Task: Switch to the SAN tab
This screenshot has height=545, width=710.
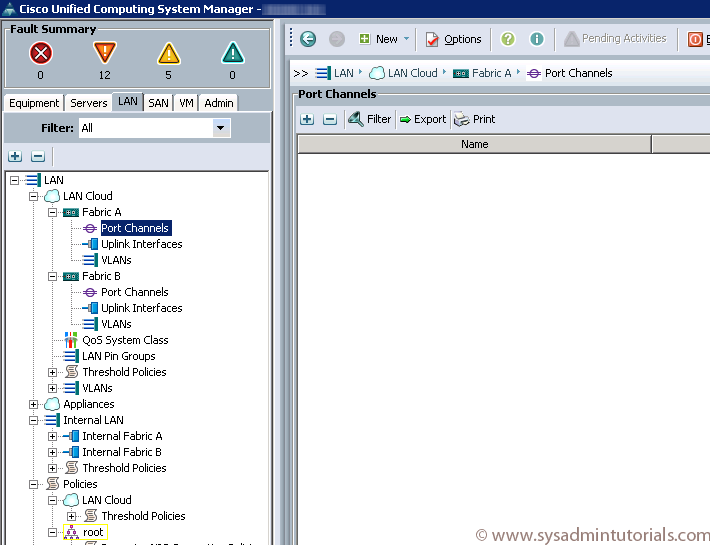Action: (x=158, y=103)
